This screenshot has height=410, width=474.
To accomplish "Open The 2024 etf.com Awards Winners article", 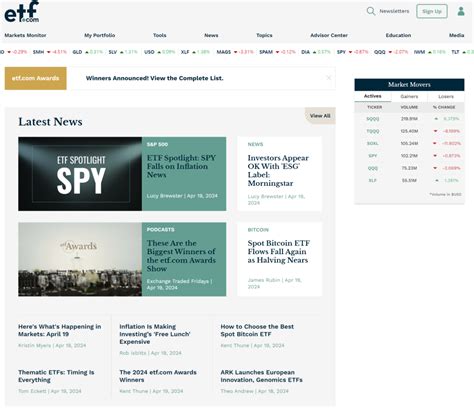I will pyautogui.click(x=158, y=376).
